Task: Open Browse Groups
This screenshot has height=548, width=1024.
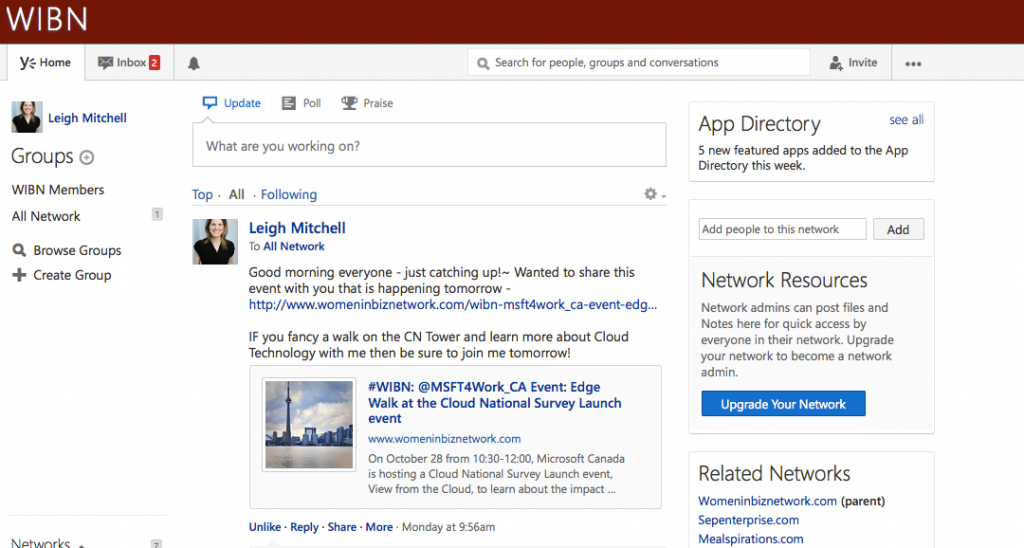Action: (67, 250)
